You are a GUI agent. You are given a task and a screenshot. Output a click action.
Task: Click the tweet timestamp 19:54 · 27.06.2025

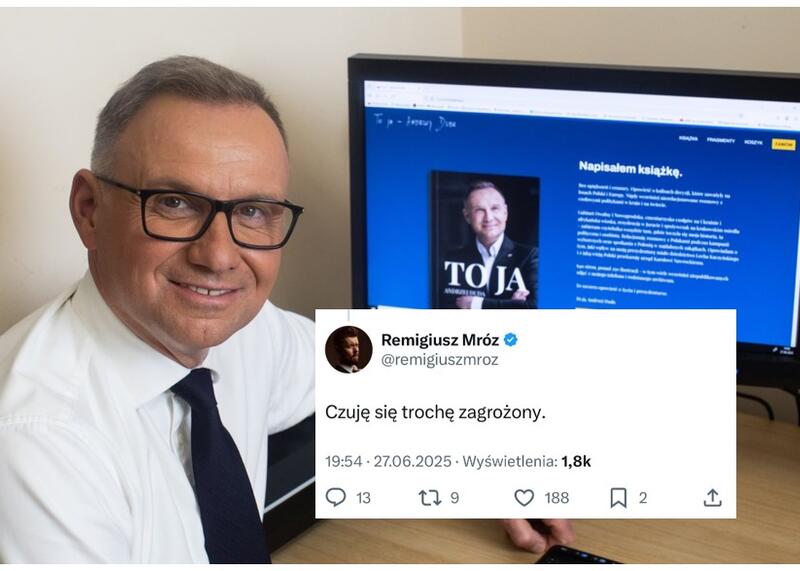coord(388,462)
